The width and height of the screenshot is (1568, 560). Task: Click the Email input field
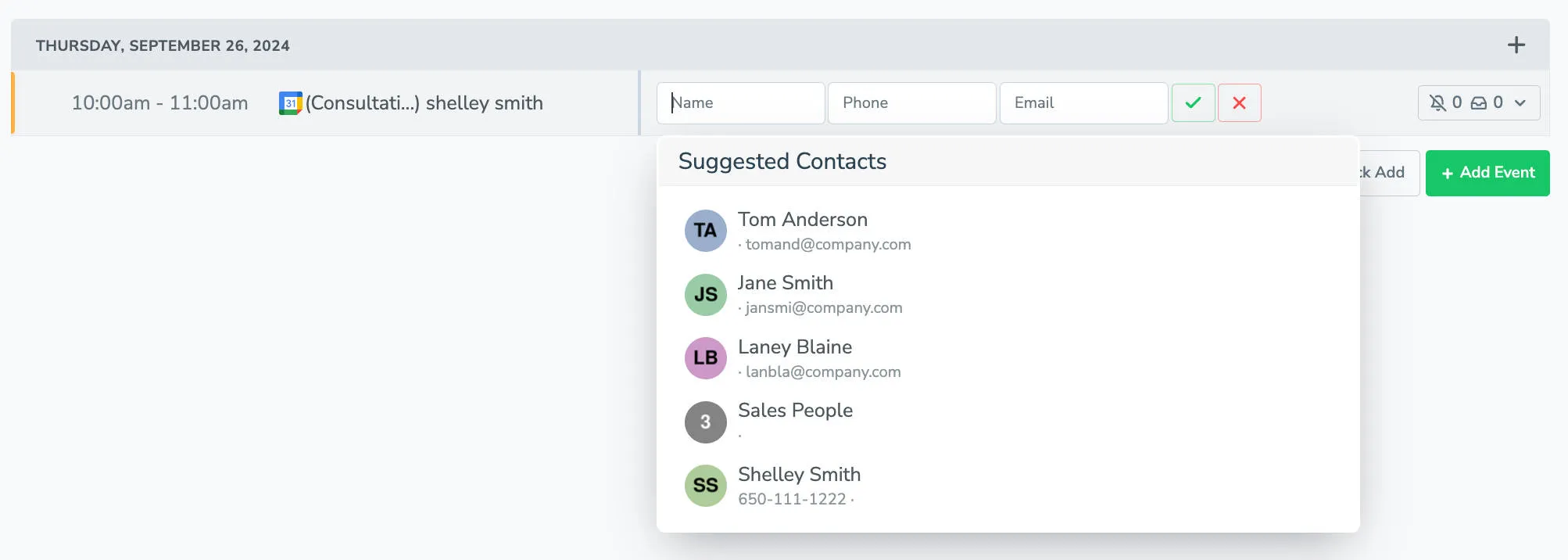(x=1083, y=102)
